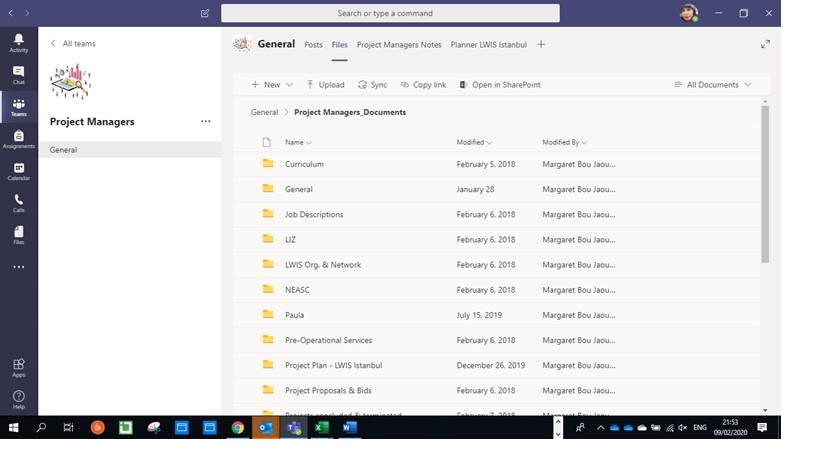
Task: Open Word from the taskbar
Action: pyautogui.click(x=349, y=428)
